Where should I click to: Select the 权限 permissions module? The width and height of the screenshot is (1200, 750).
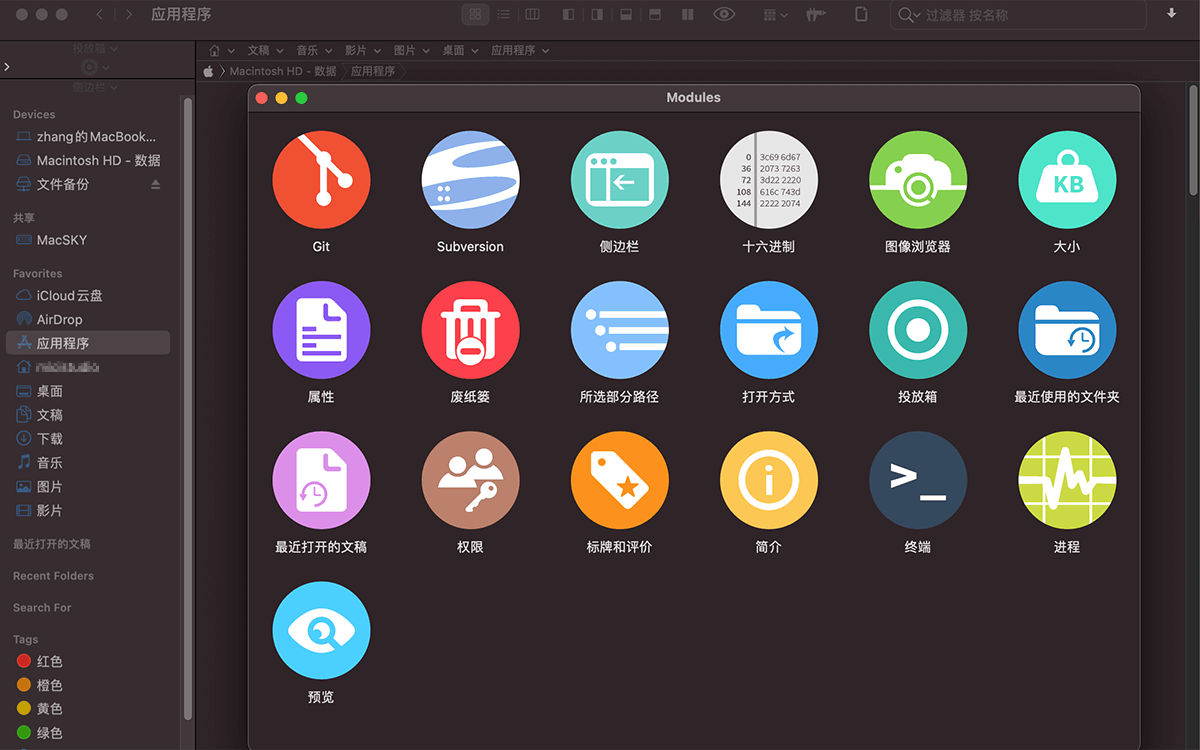(x=470, y=481)
